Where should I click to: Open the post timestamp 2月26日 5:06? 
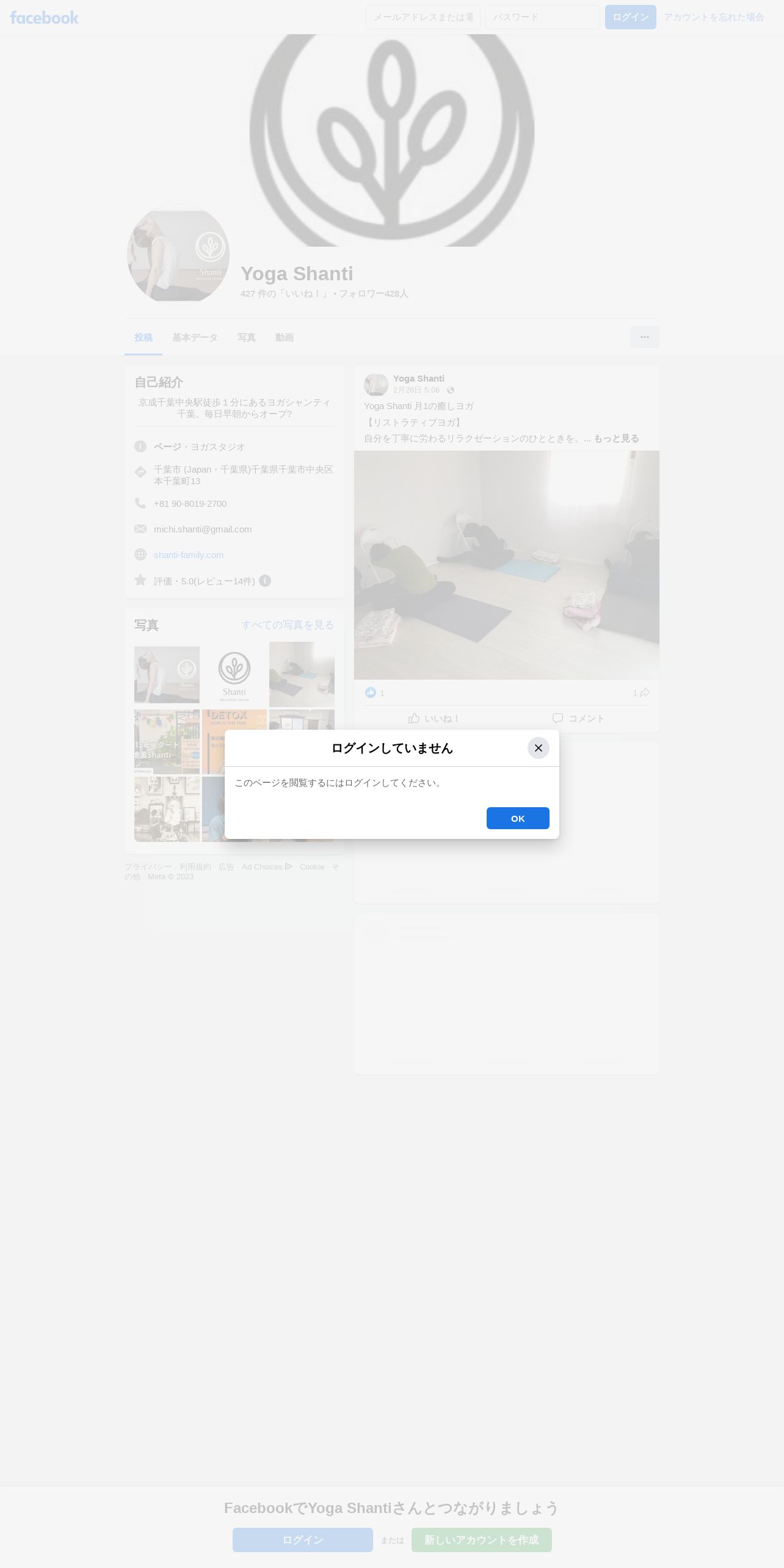416,390
